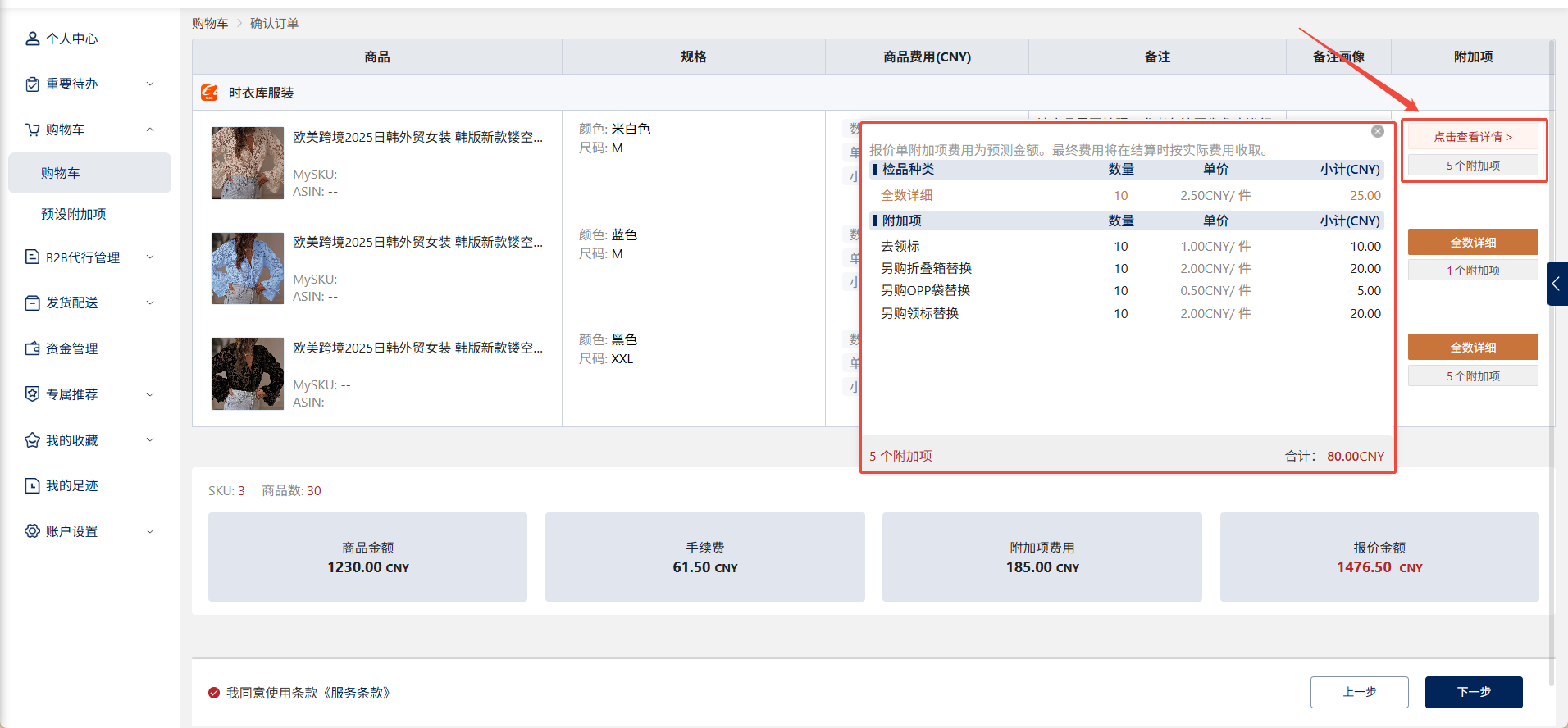This screenshot has height=728, width=1568.
Task: Open 发货配送 menu label
Action: (x=72, y=303)
